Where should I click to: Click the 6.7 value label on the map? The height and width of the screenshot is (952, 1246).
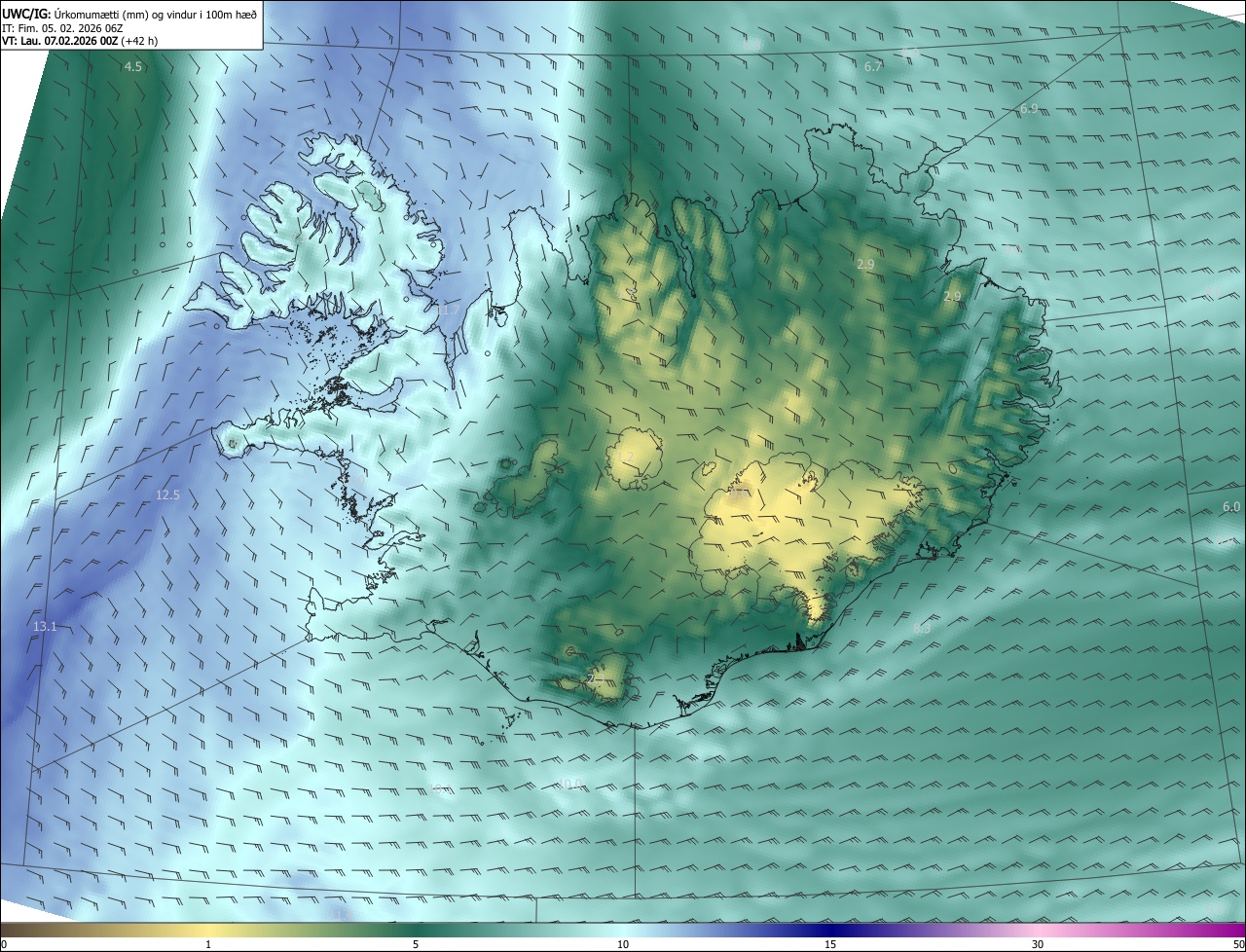click(x=873, y=67)
